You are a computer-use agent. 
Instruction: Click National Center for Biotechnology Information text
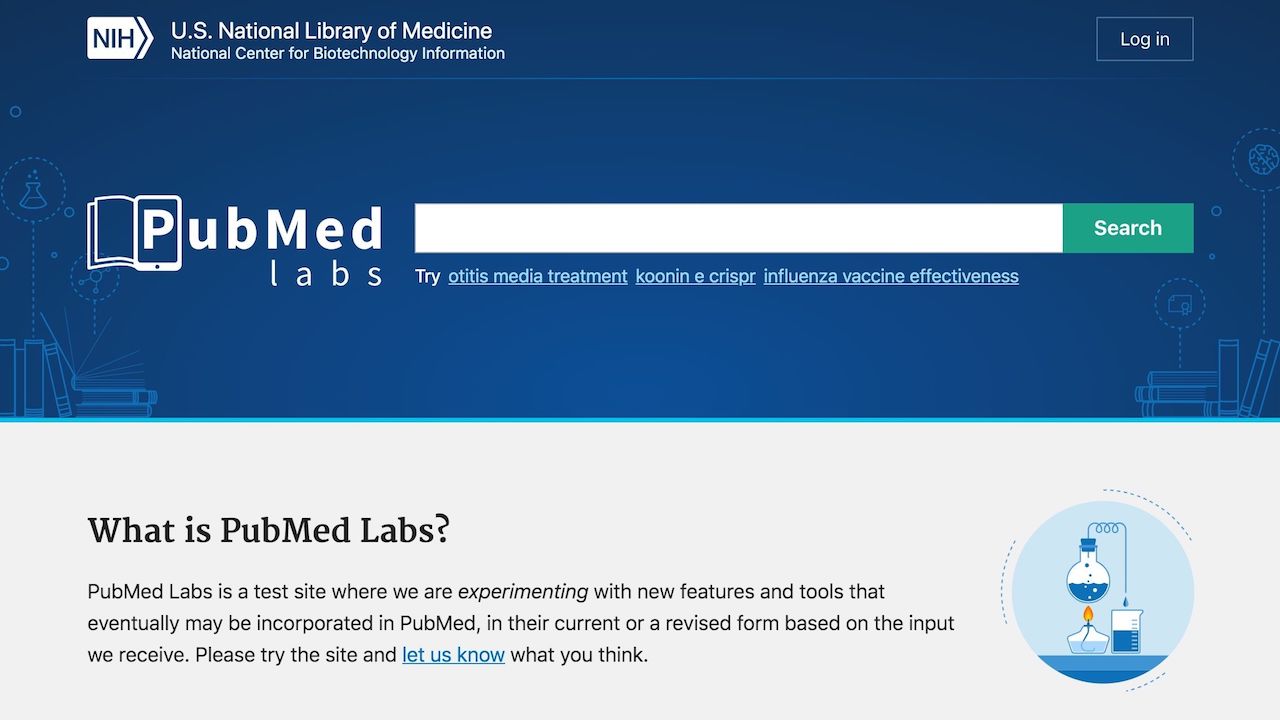click(x=337, y=54)
